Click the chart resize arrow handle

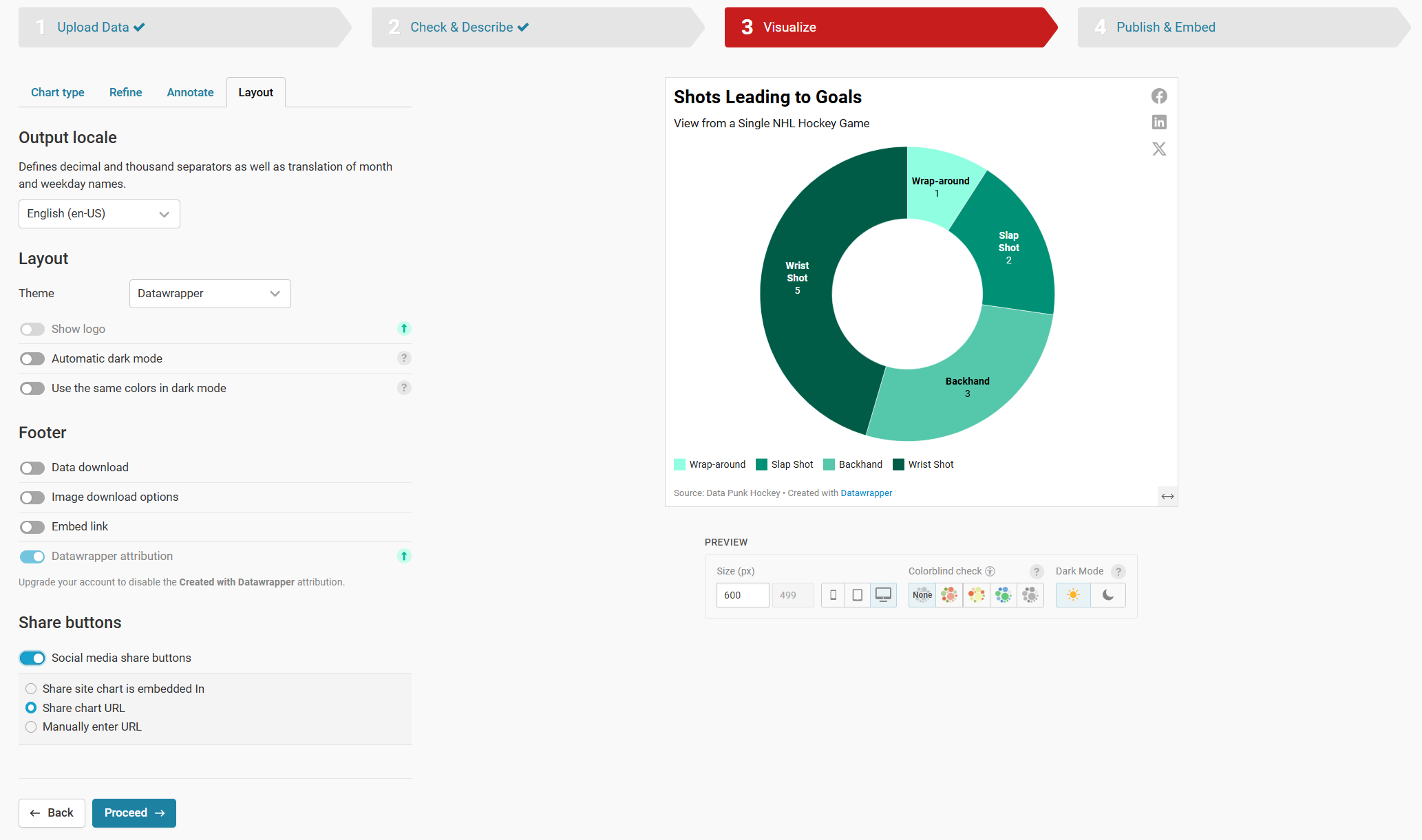(x=1167, y=496)
